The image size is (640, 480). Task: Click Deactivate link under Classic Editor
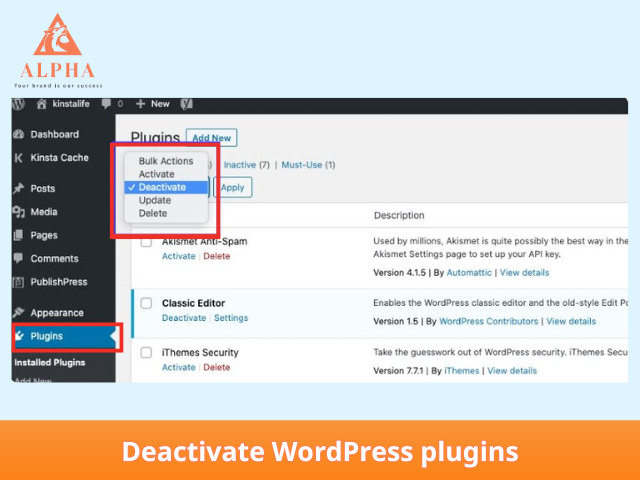[x=184, y=318]
